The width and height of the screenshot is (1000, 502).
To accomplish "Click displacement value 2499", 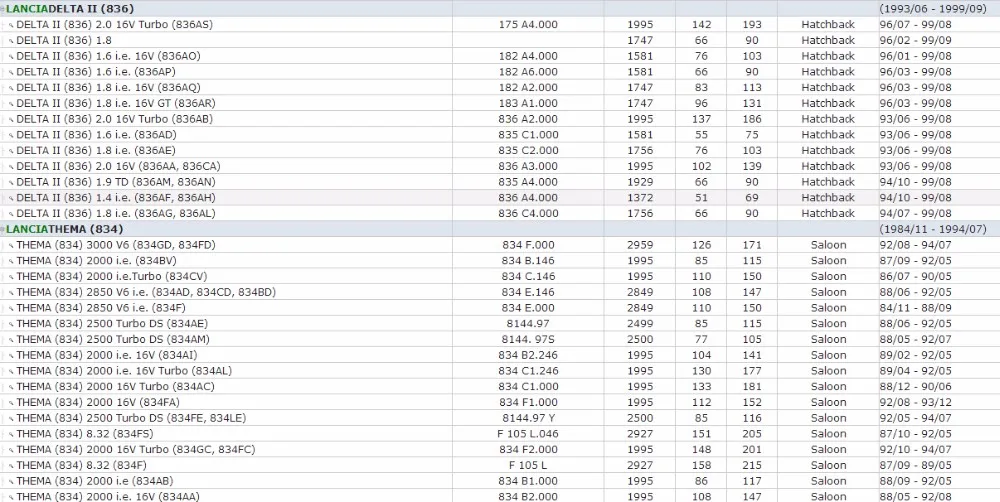I will pyautogui.click(x=640, y=323).
